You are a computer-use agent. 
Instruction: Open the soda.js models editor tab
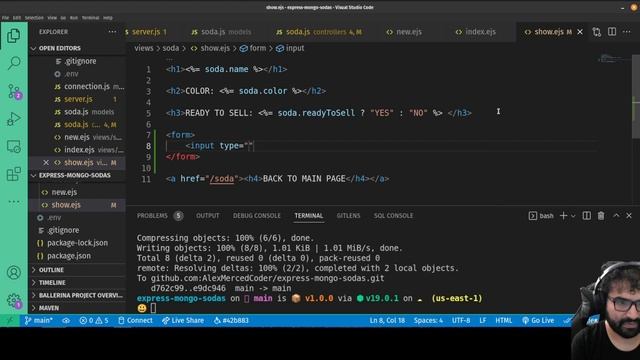tap(221, 32)
